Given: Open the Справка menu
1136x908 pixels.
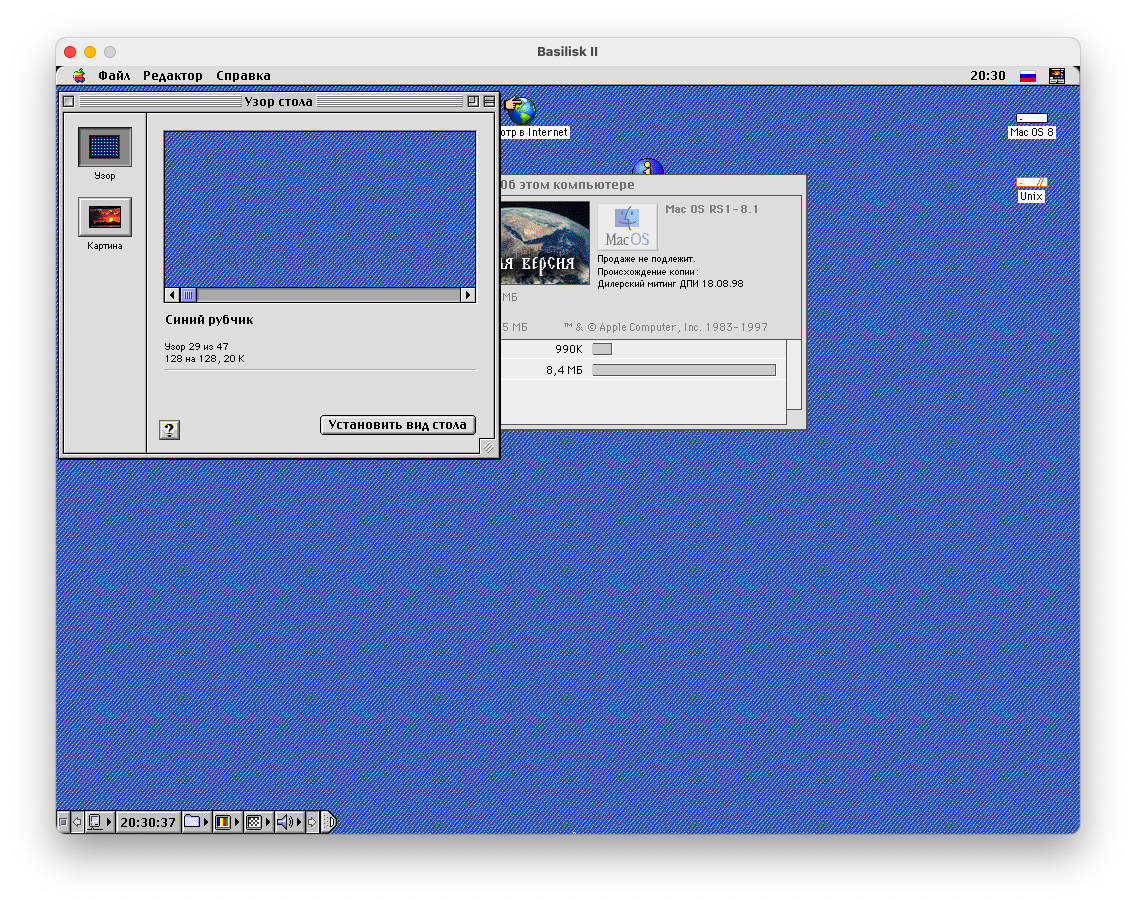Looking at the screenshot, I should tap(243, 75).
